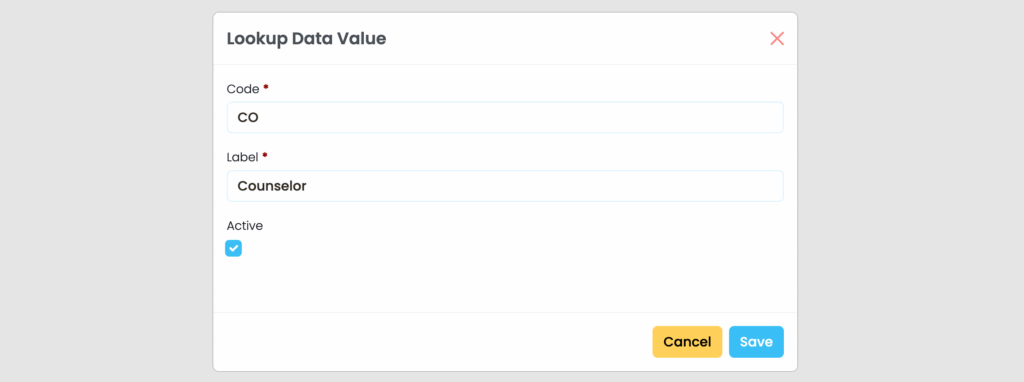The height and width of the screenshot is (382, 1024).
Task: Click the Lookup Data Value title
Action: pyautogui.click(x=306, y=39)
